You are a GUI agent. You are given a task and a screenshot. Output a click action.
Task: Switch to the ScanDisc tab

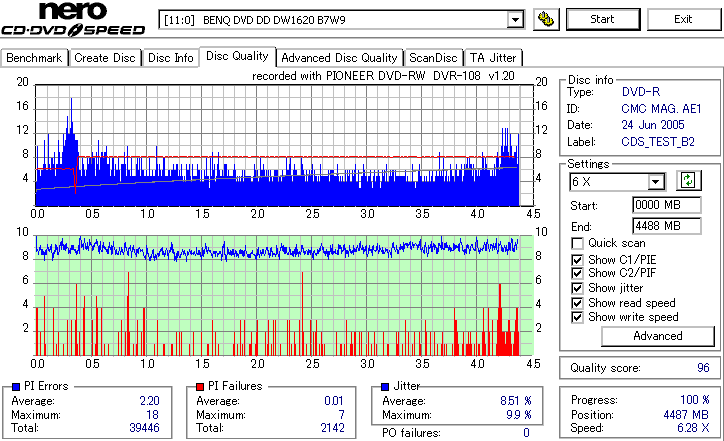[x=433, y=58]
